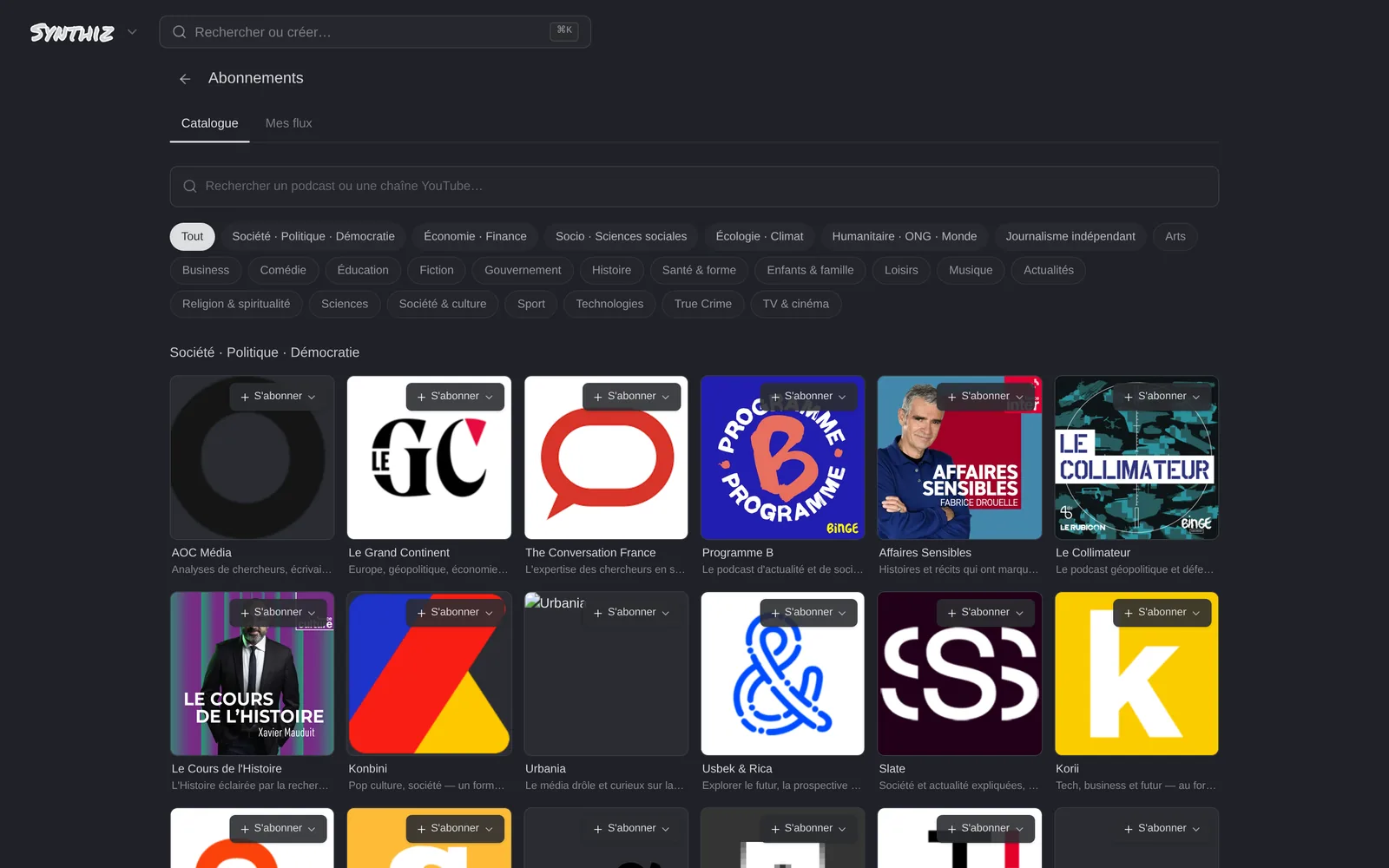
Task: Click the Synthiz logo
Action: (72, 32)
